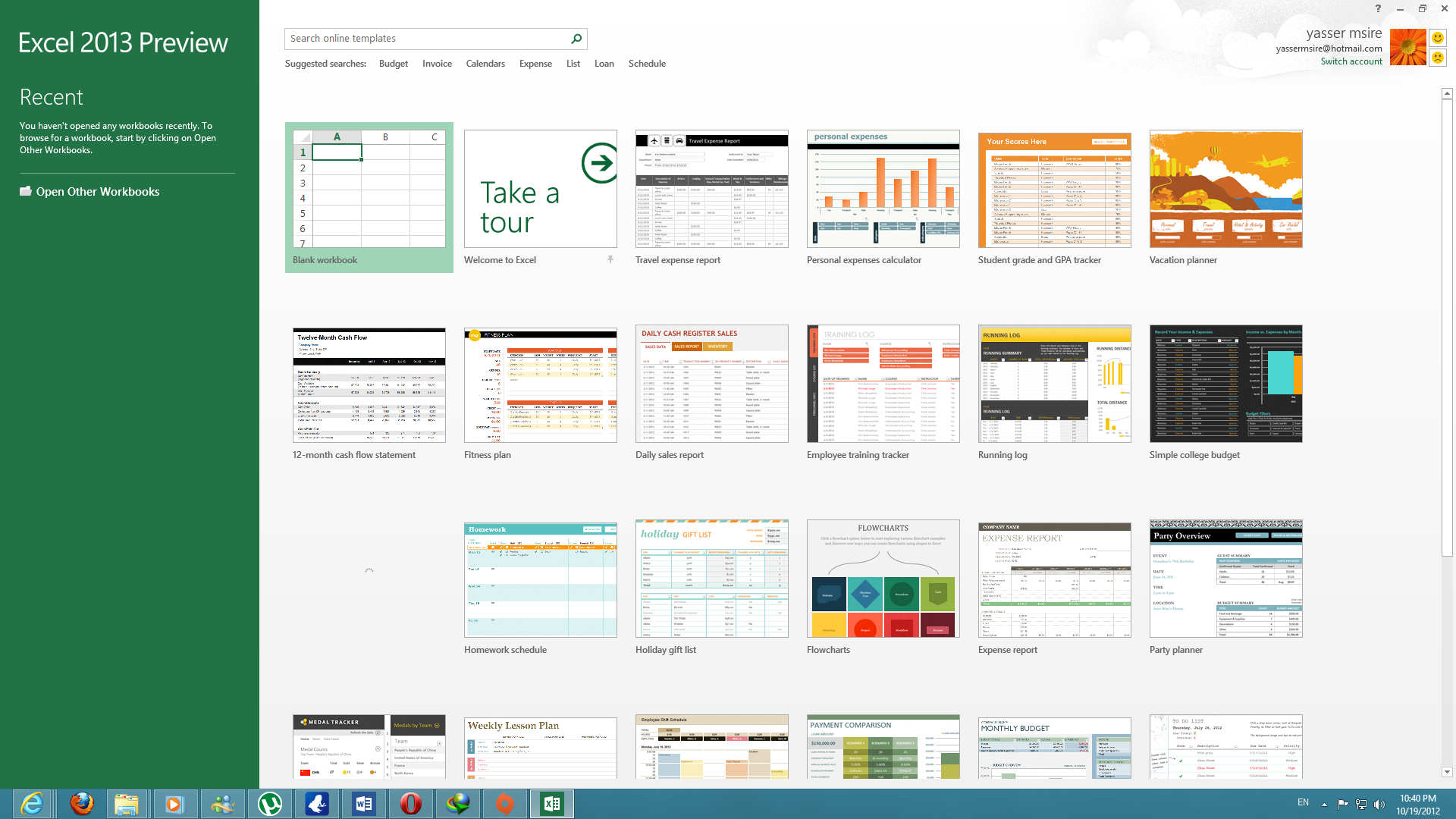Click the network tray icon

pos(1361,804)
